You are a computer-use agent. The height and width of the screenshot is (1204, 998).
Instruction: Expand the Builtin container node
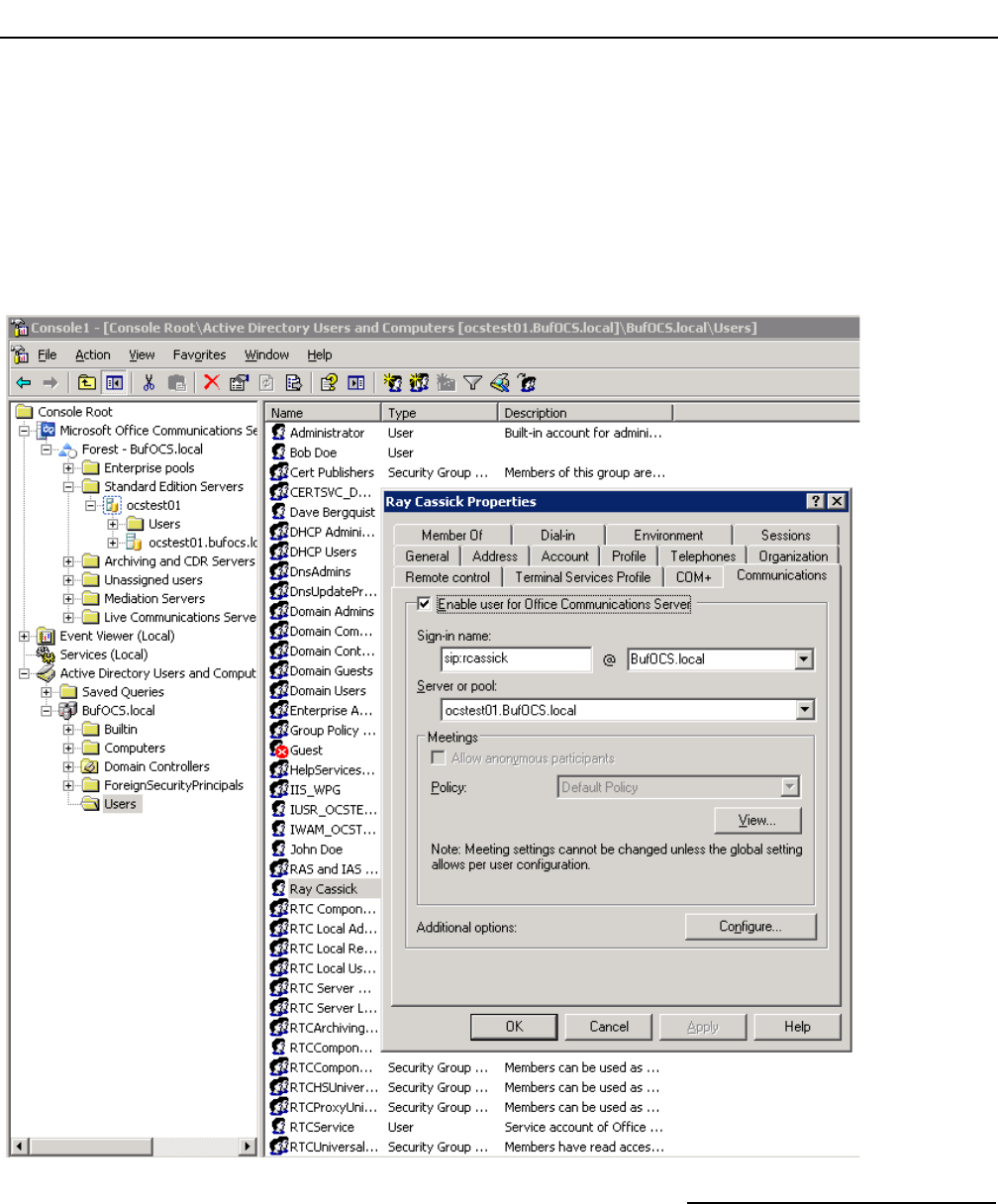(68, 730)
